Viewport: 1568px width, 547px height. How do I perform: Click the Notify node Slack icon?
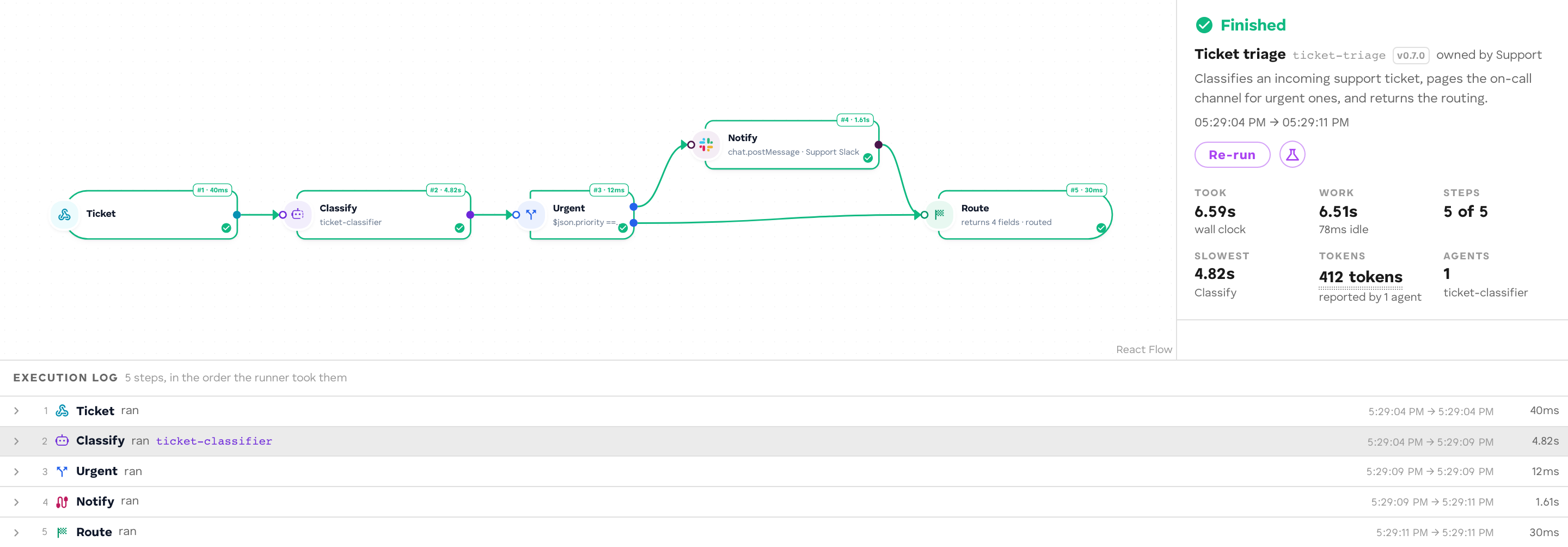pos(706,144)
